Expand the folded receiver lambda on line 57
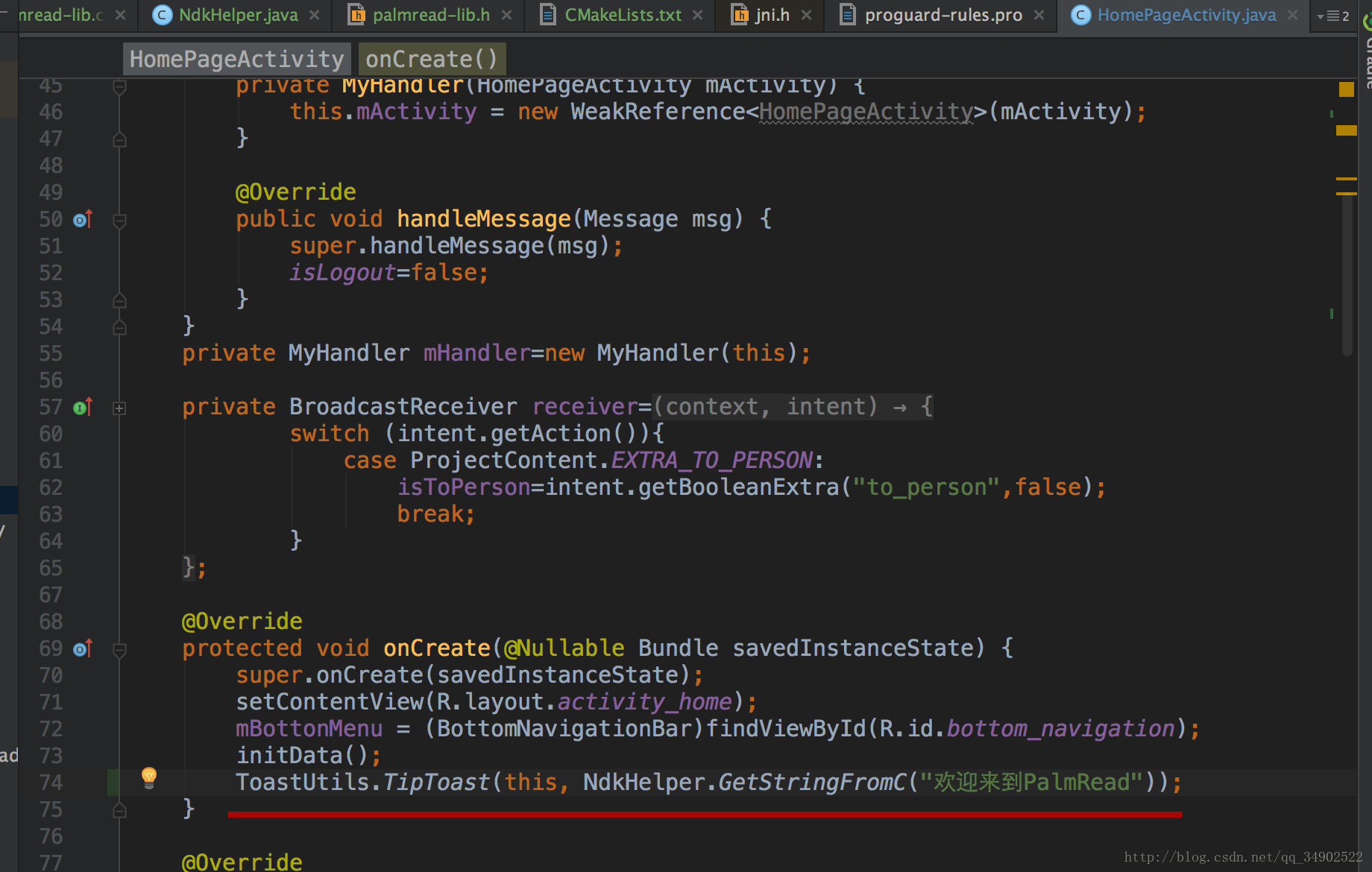Image resolution: width=1372 pixels, height=872 pixels. 119,408
